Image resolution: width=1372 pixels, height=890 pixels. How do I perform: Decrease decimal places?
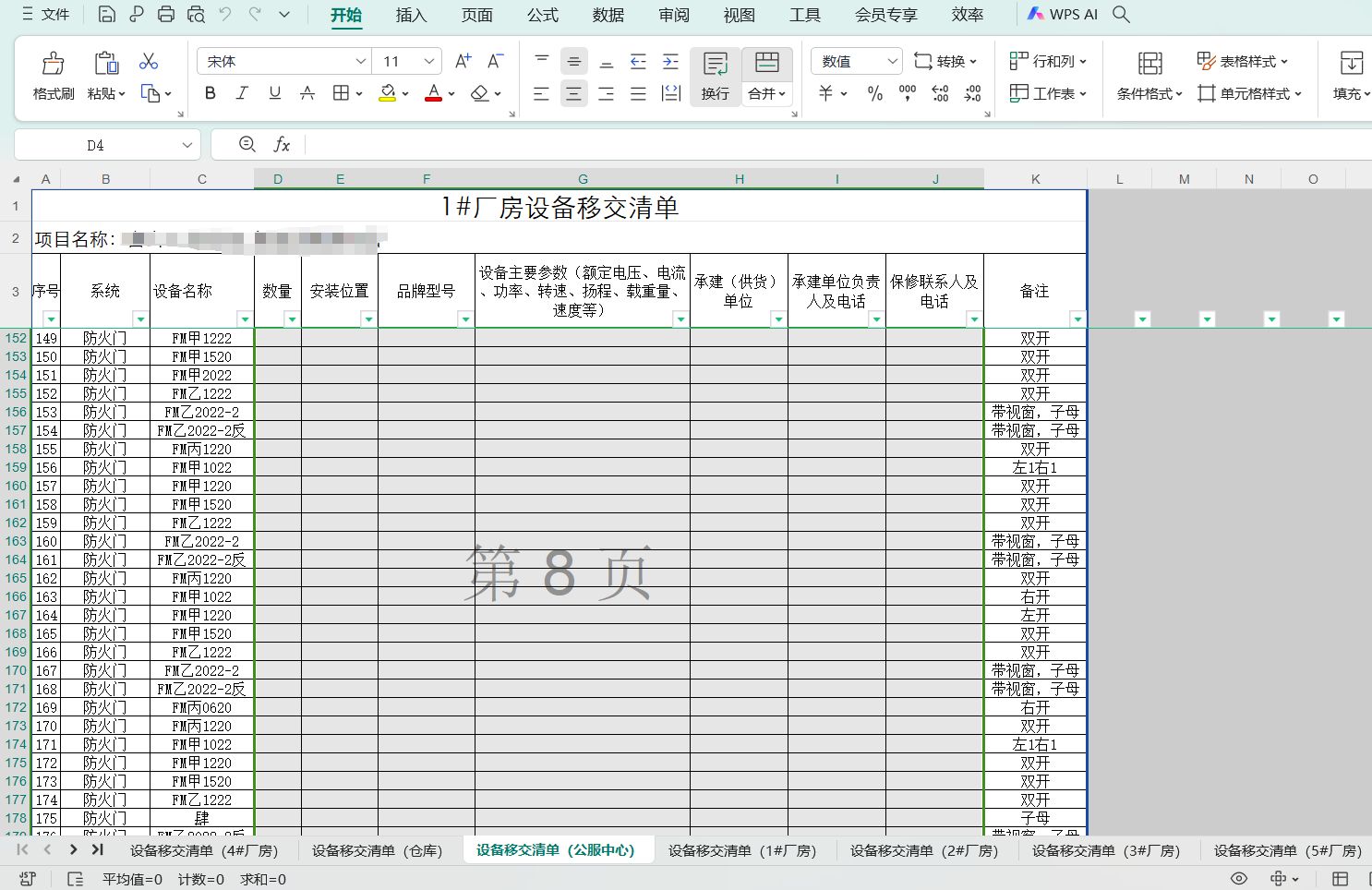click(972, 93)
